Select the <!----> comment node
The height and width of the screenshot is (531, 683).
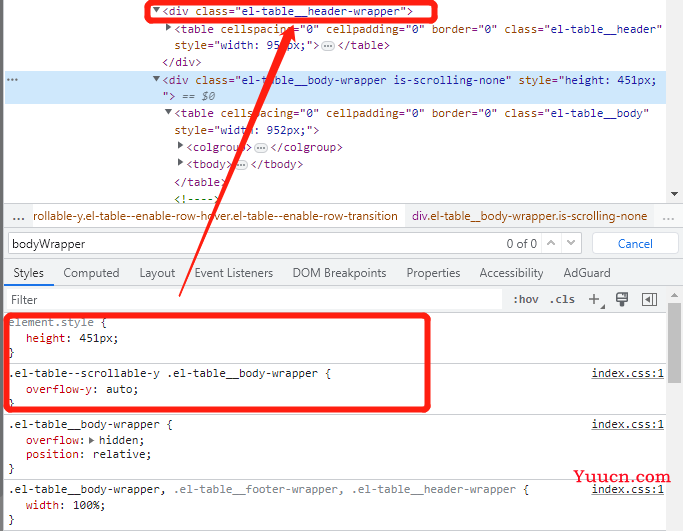pyautogui.click(x=196, y=199)
